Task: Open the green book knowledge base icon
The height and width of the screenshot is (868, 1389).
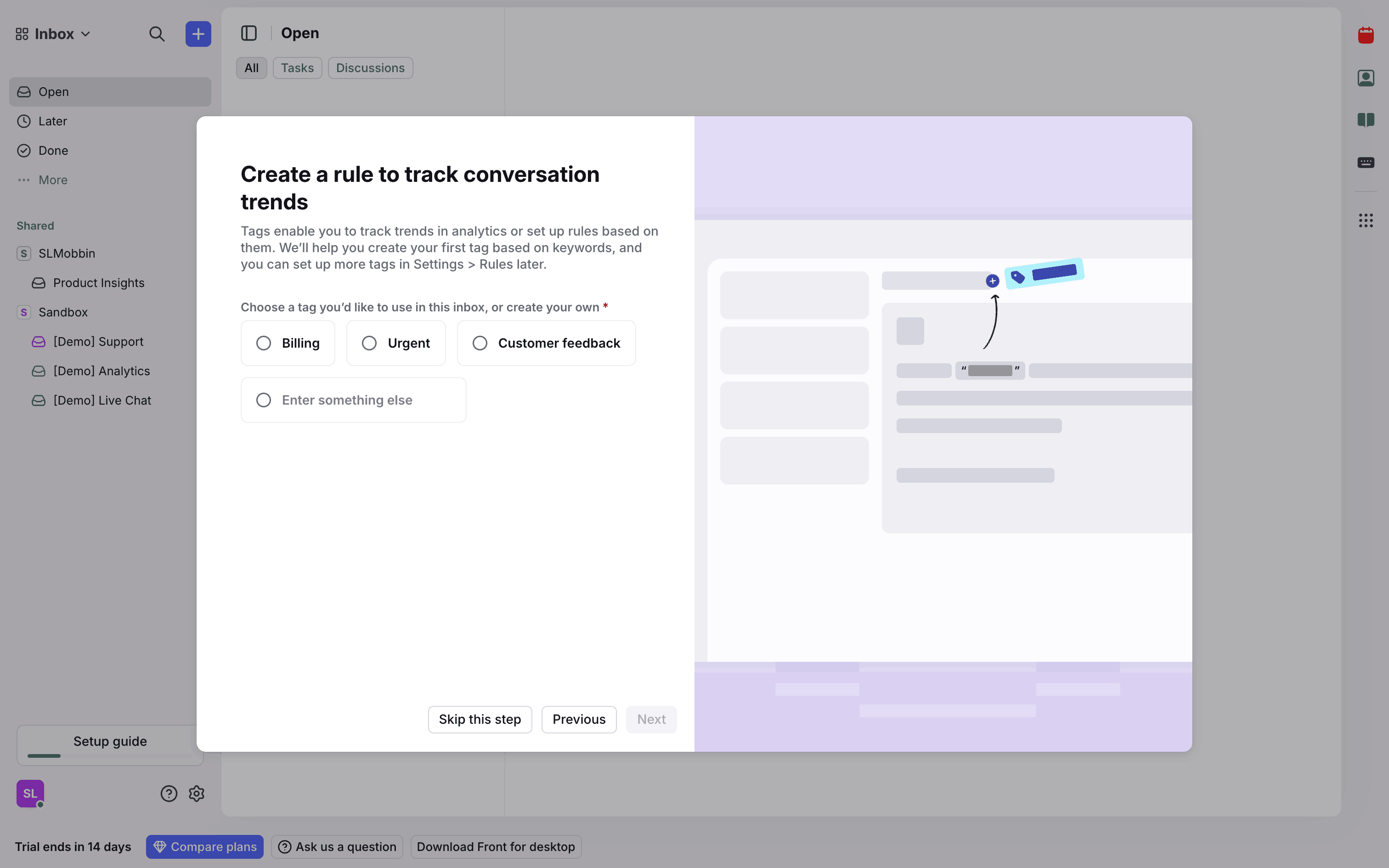Action: click(1366, 120)
